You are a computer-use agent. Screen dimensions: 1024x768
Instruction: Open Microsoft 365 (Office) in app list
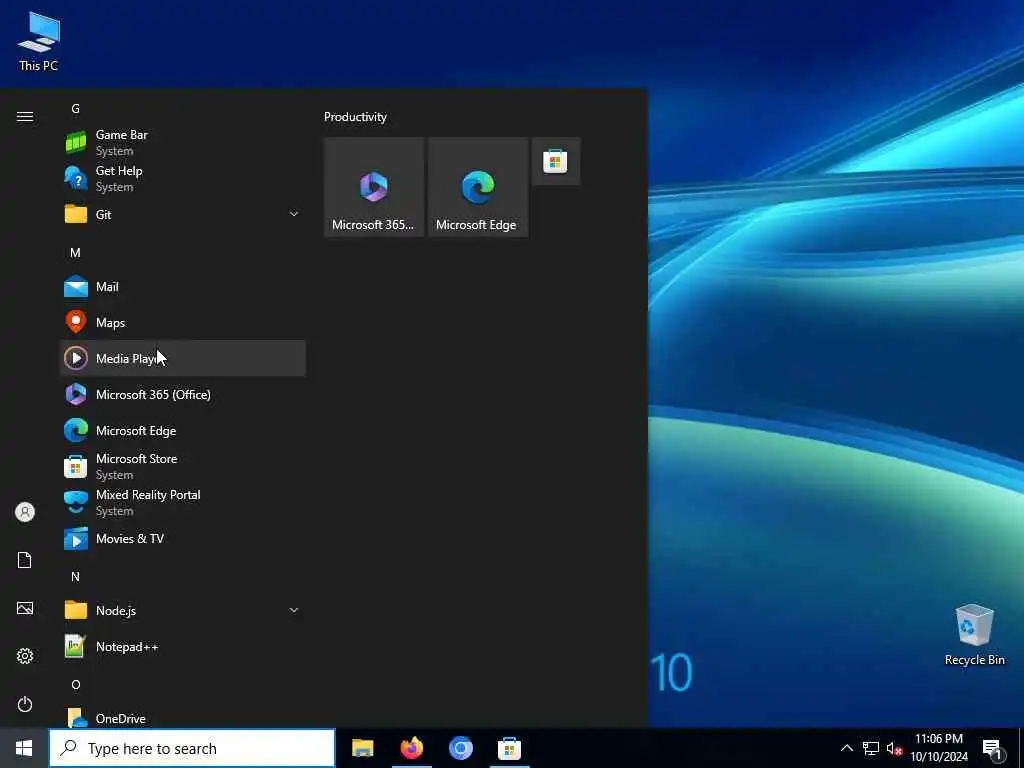(x=183, y=394)
